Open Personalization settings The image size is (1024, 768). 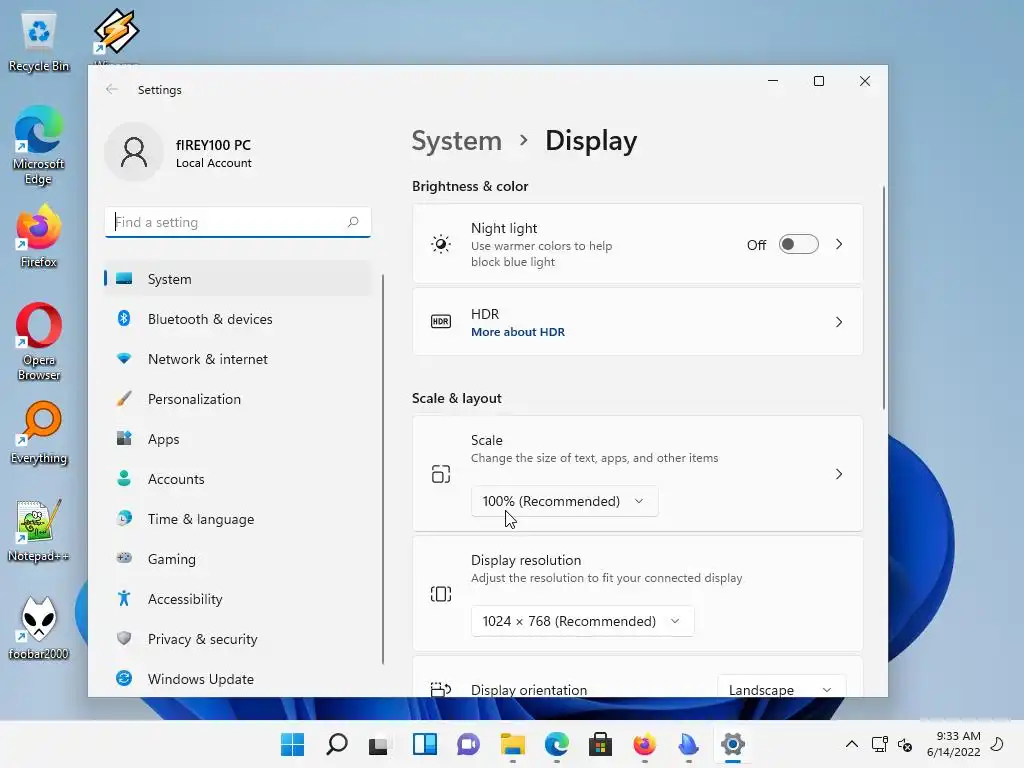pyautogui.click(x=238, y=399)
